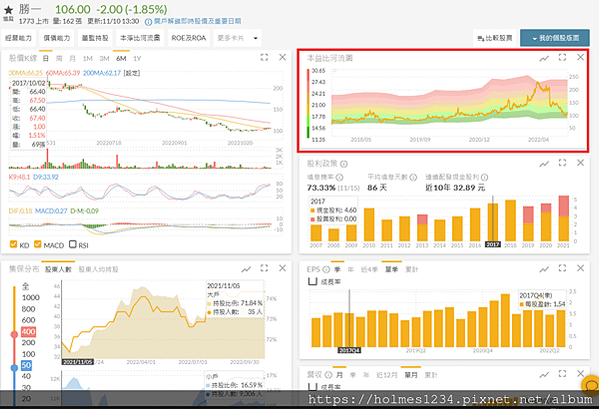Maximize the 股利政策 panel

(x=562, y=163)
